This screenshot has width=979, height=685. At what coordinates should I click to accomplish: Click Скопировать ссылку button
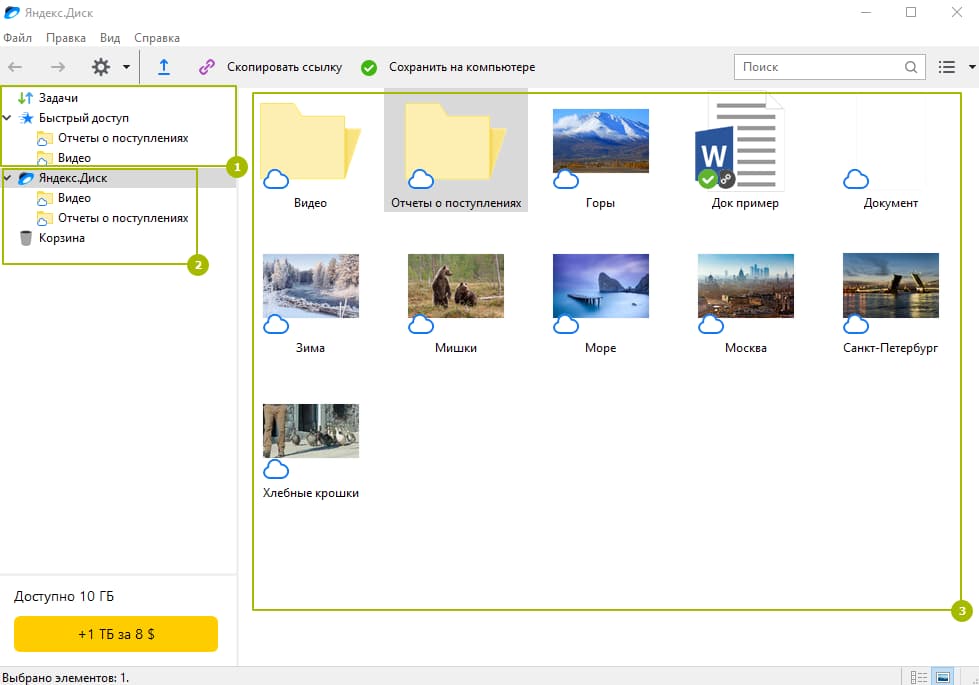[270, 67]
